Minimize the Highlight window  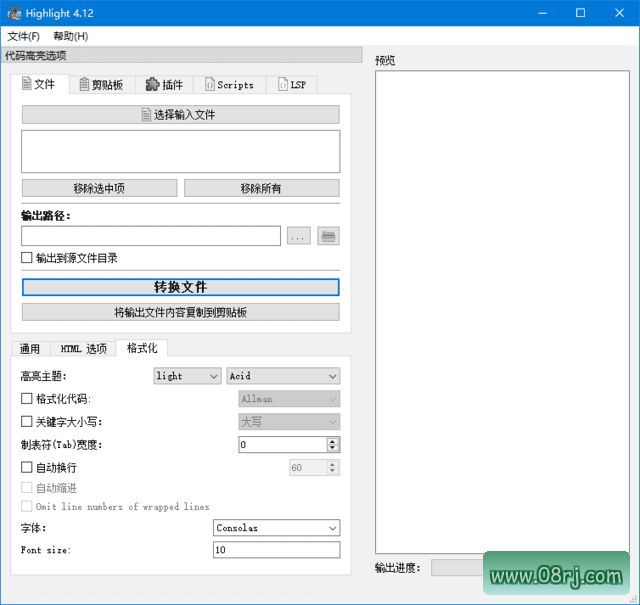point(542,13)
